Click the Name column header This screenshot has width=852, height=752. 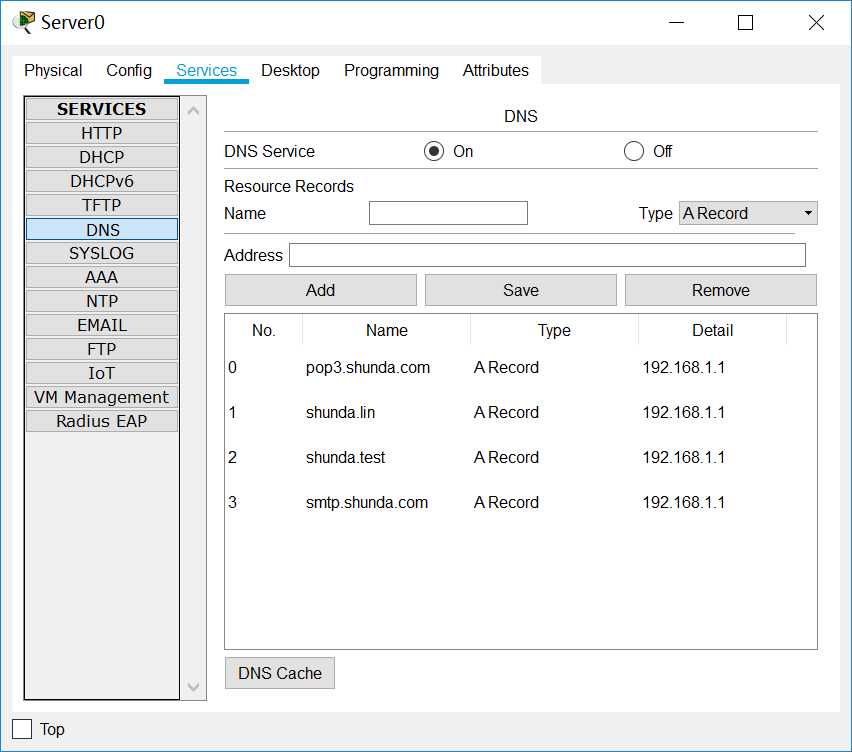click(386, 330)
